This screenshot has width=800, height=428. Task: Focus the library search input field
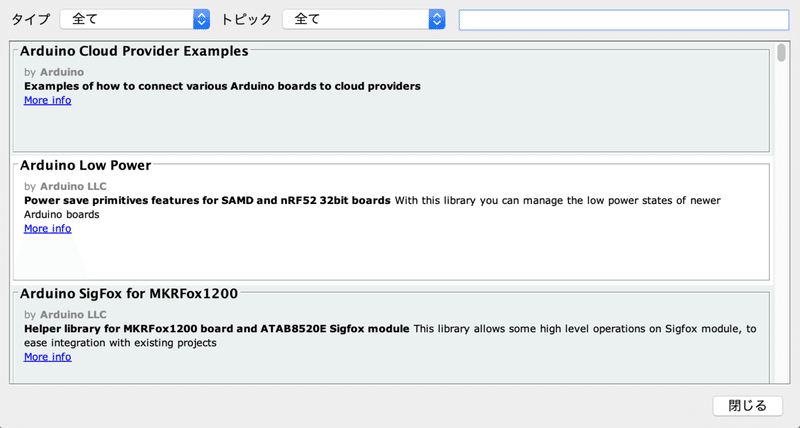tap(623, 20)
